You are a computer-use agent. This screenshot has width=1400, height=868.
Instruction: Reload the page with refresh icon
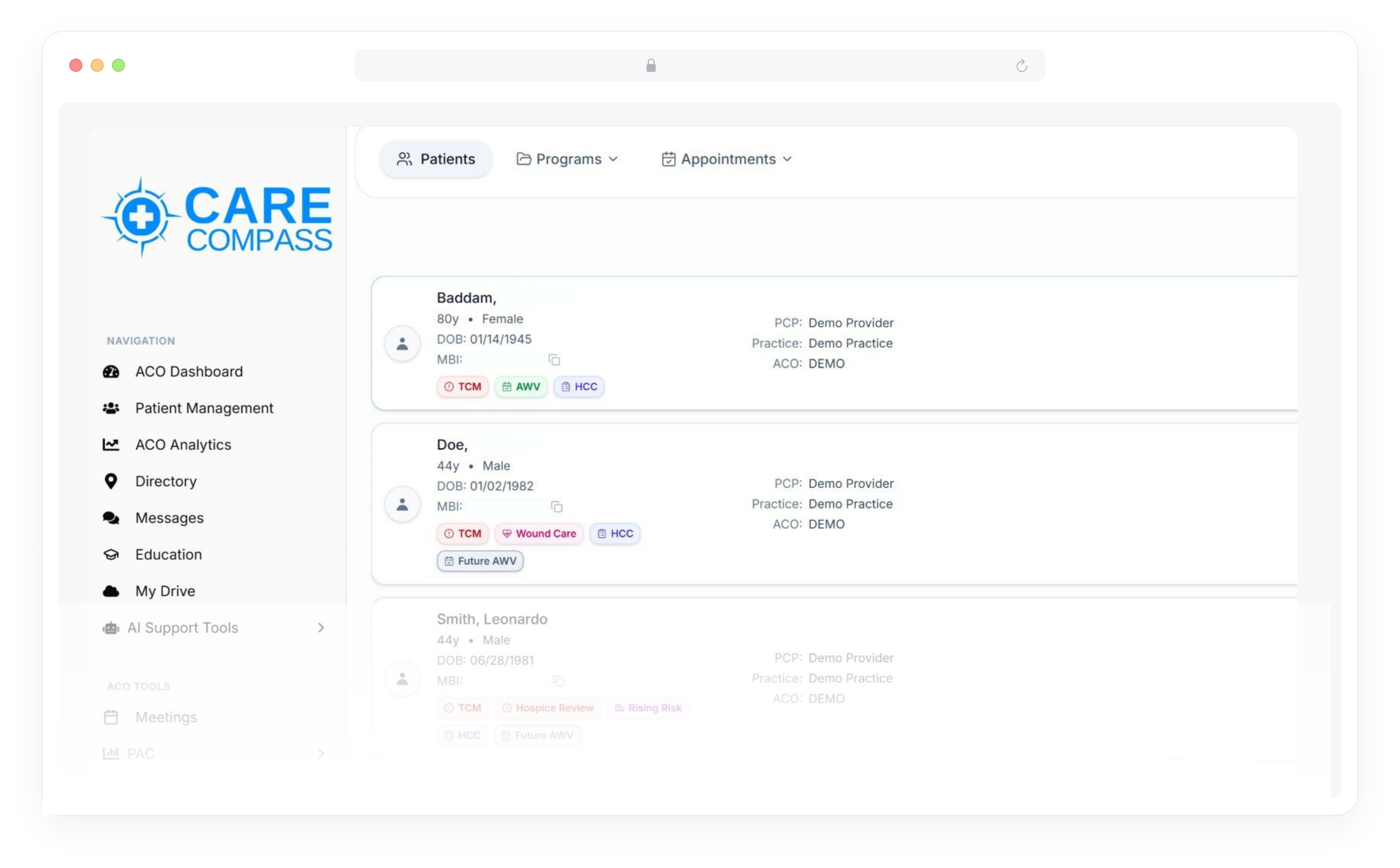click(x=1021, y=65)
